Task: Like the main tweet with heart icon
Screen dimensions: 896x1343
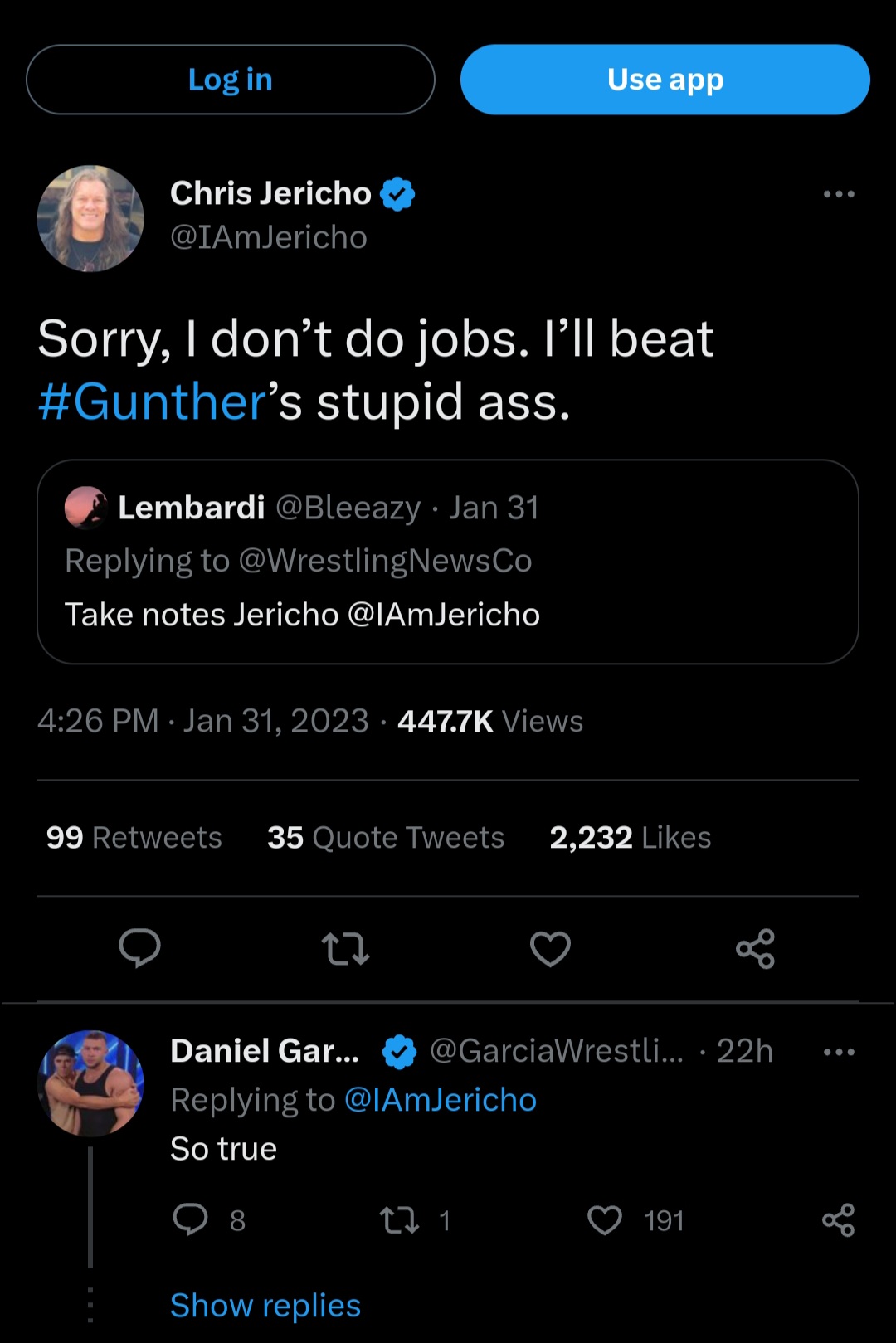Action: pos(550,948)
